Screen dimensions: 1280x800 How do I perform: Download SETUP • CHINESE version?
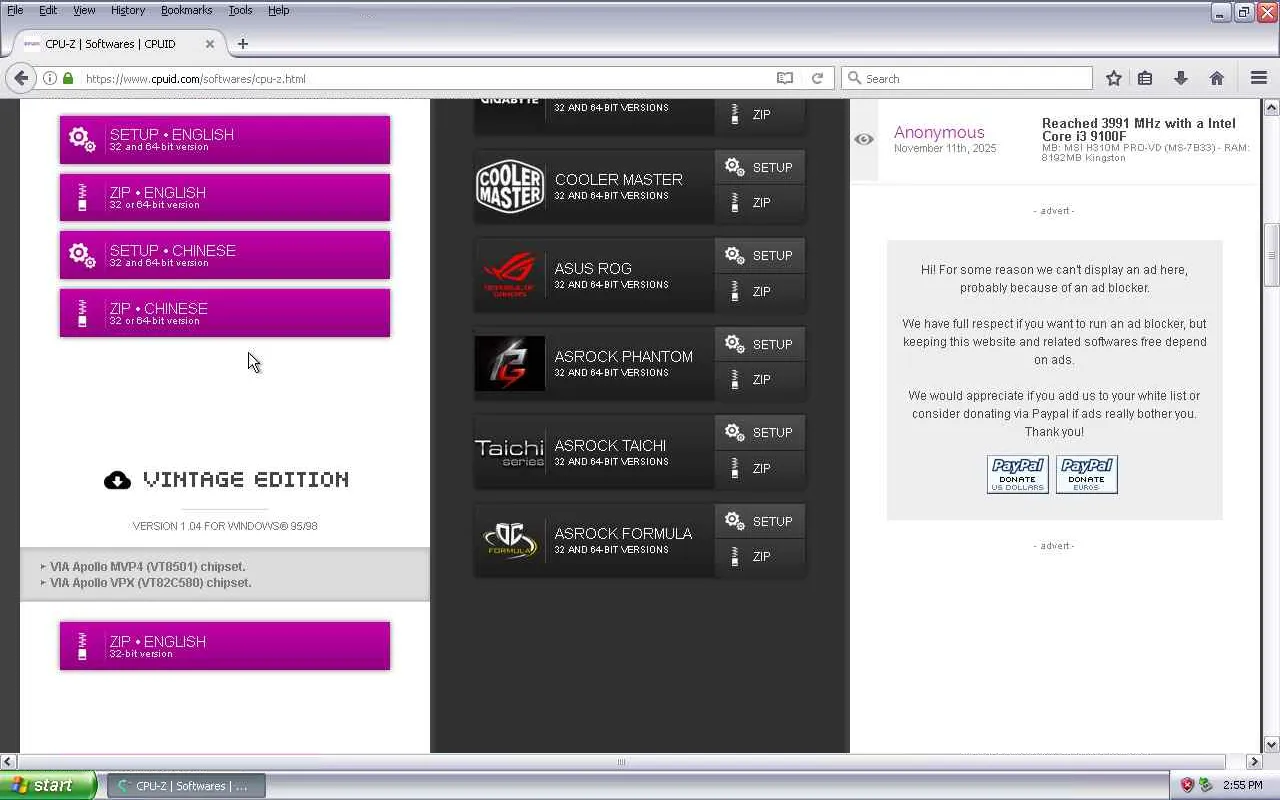225,256
